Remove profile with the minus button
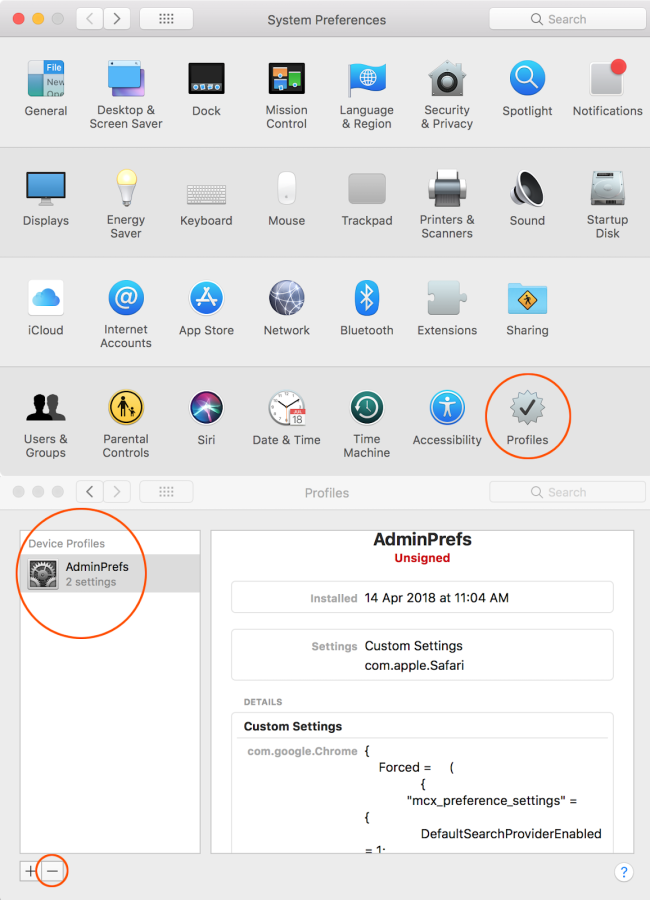The height and width of the screenshot is (900, 650). [x=52, y=871]
